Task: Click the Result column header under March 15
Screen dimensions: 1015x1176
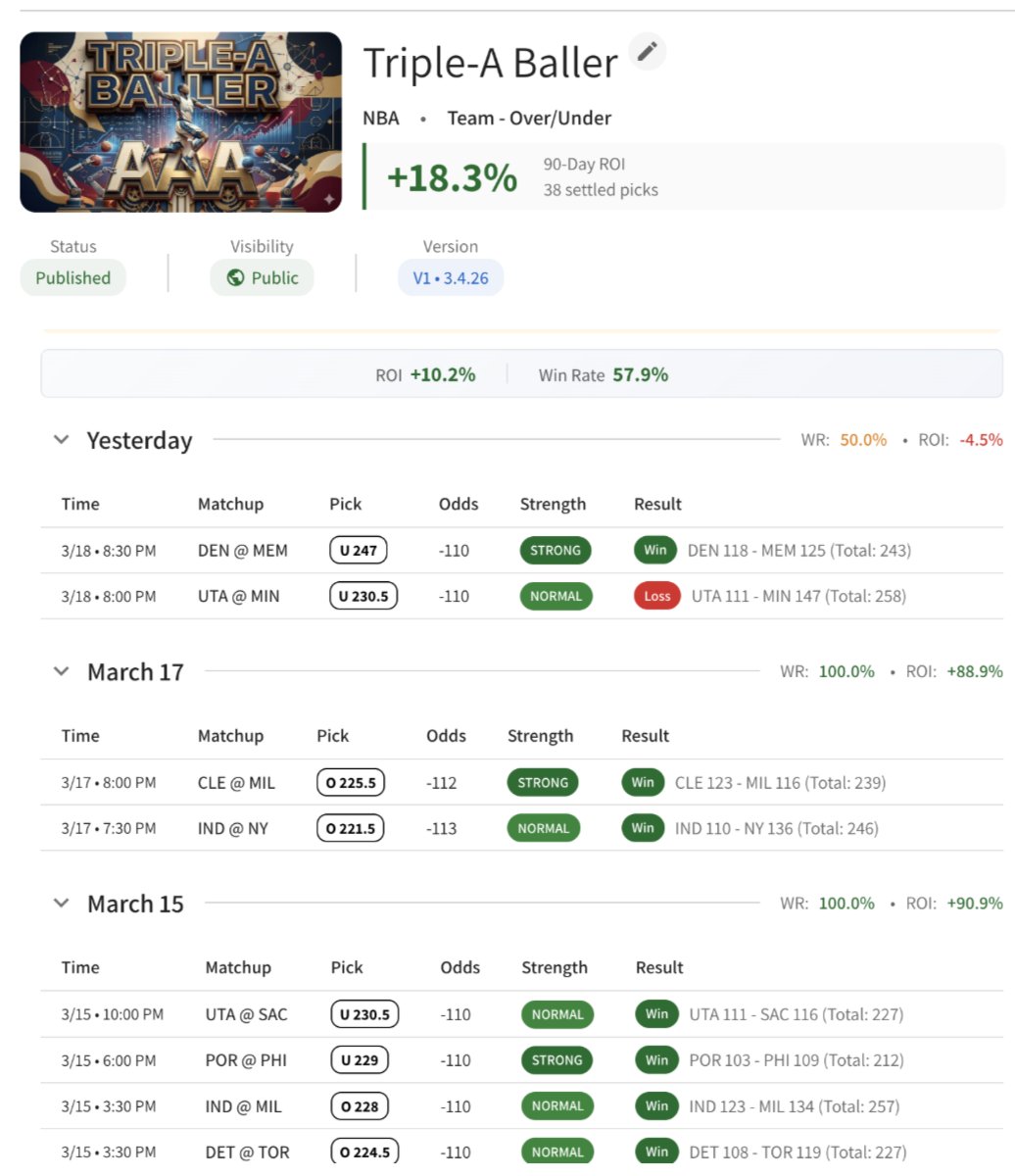Action: [x=659, y=967]
